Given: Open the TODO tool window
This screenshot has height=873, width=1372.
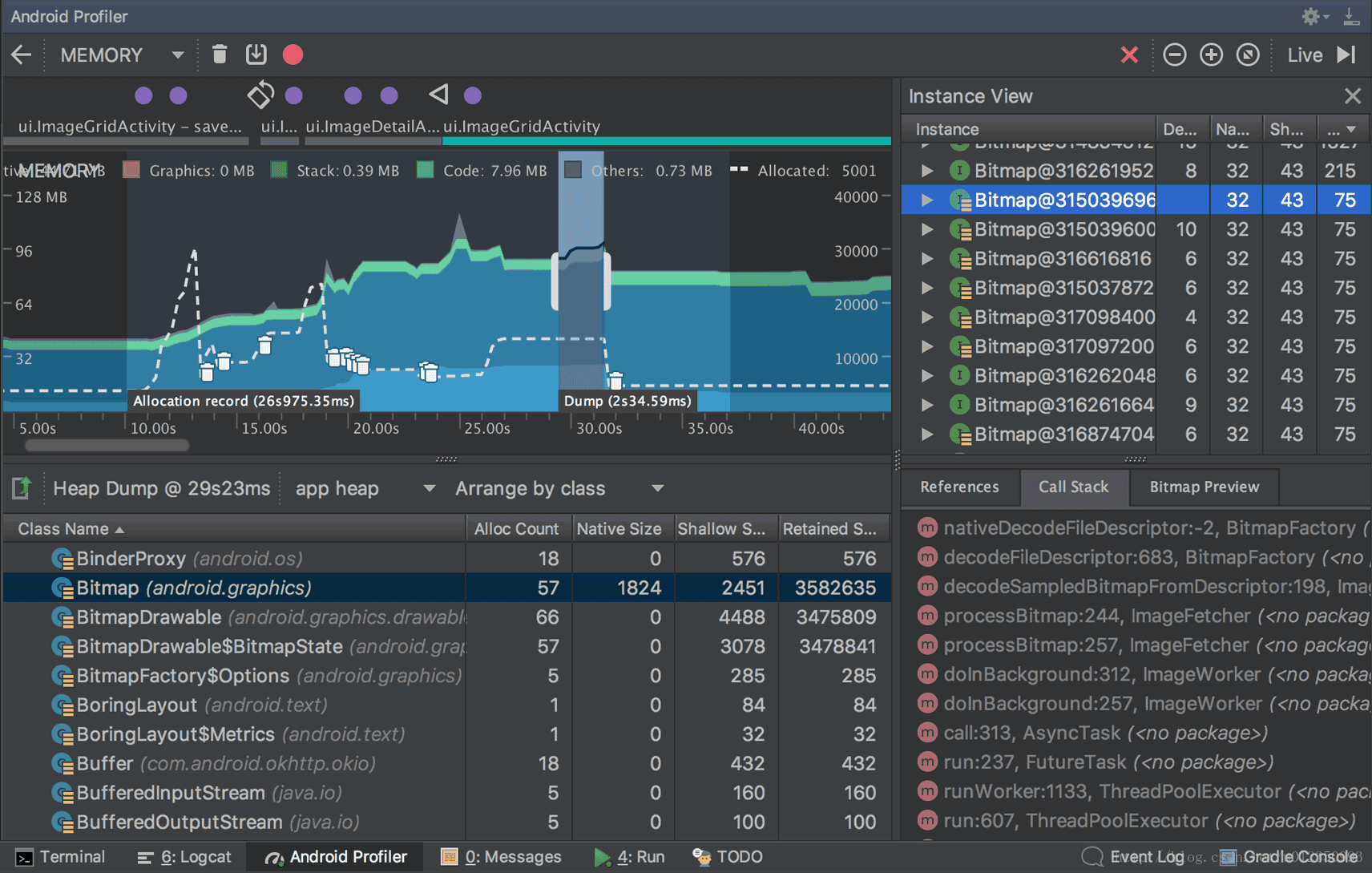Looking at the screenshot, I should pyautogui.click(x=728, y=857).
